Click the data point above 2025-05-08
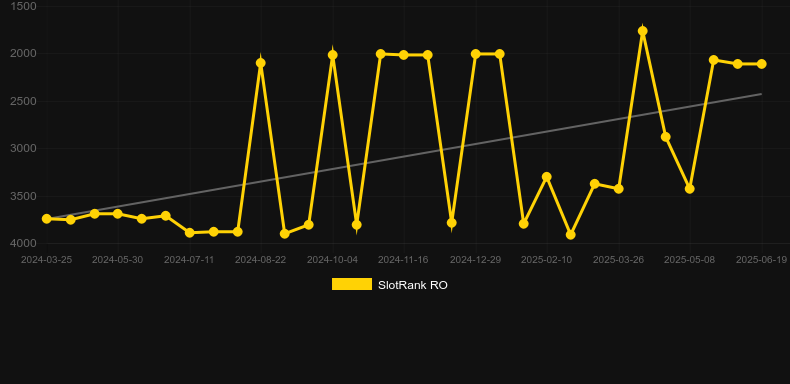The height and width of the screenshot is (384, 790). coord(690,188)
